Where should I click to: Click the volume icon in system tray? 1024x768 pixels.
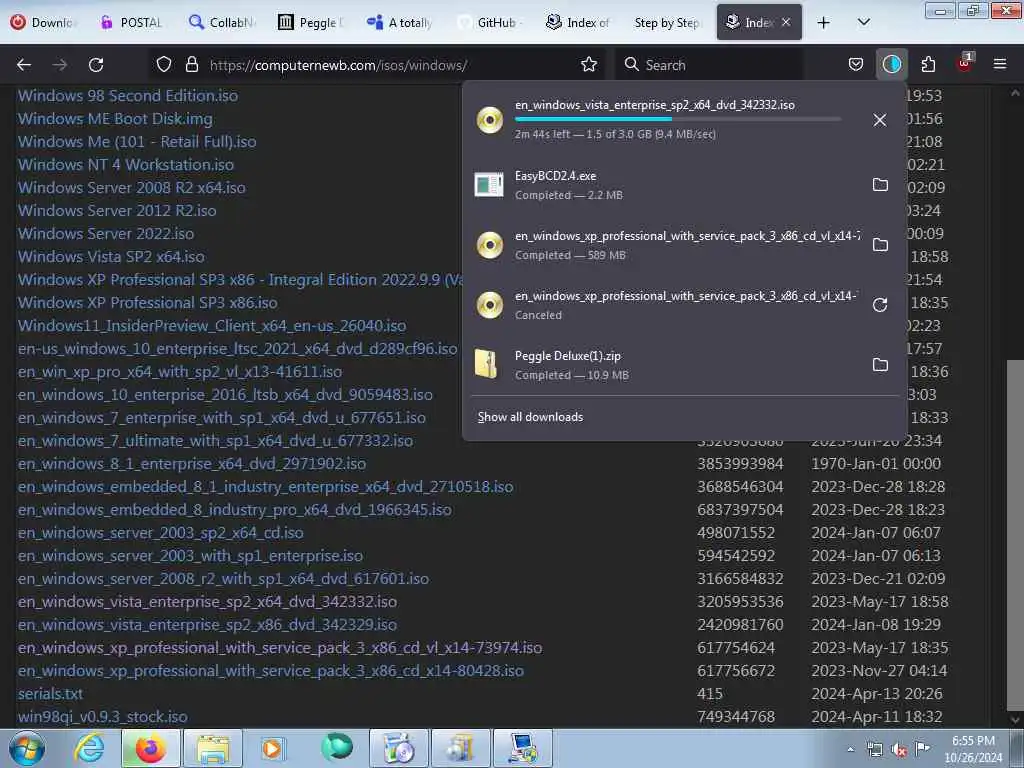pyautogui.click(x=899, y=750)
